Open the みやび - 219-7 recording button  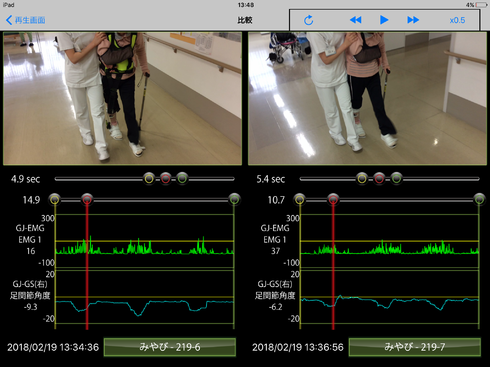pos(415,347)
